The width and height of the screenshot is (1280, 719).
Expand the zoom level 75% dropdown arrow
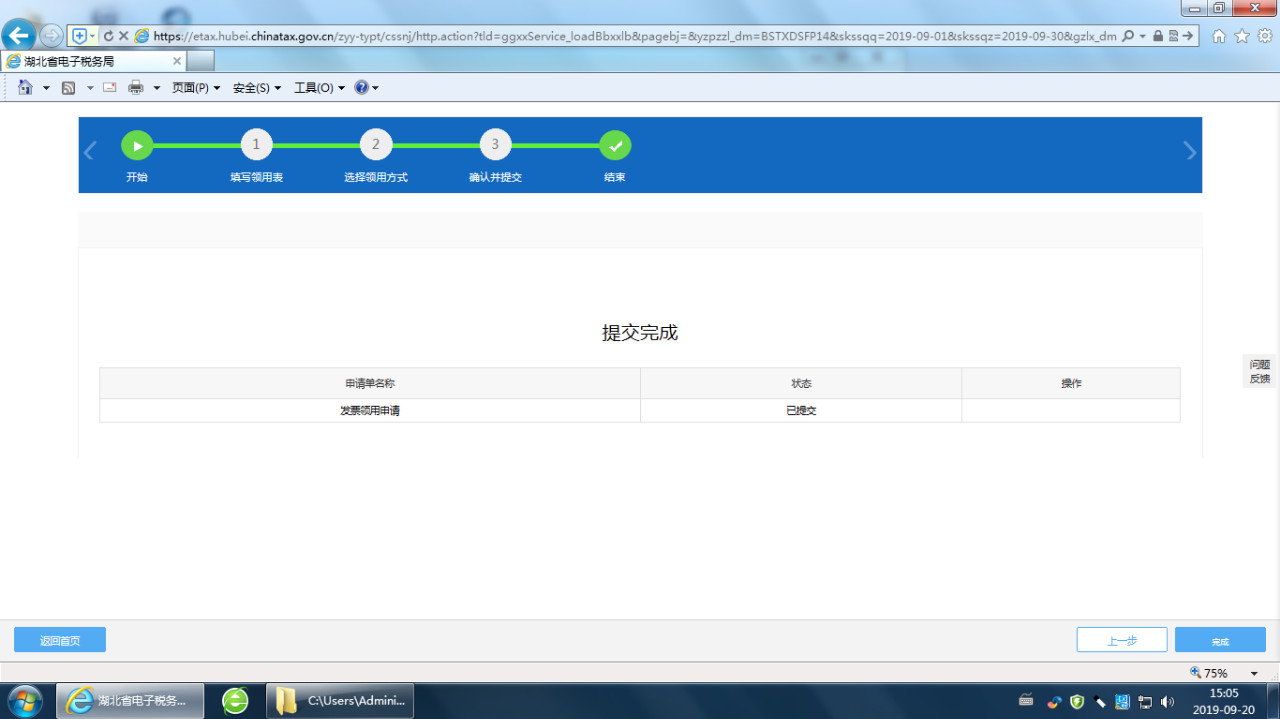click(1254, 673)
